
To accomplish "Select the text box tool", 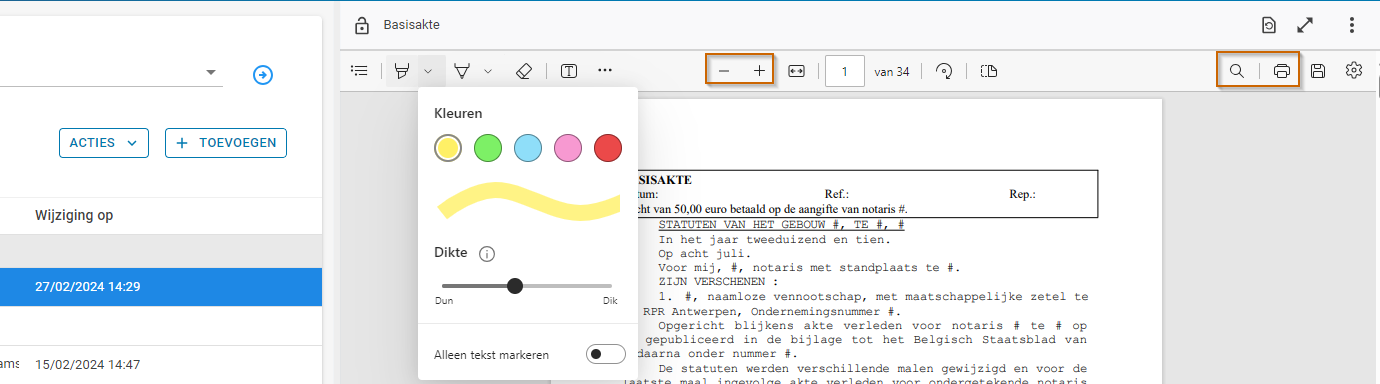I will (x=569, y=71).
